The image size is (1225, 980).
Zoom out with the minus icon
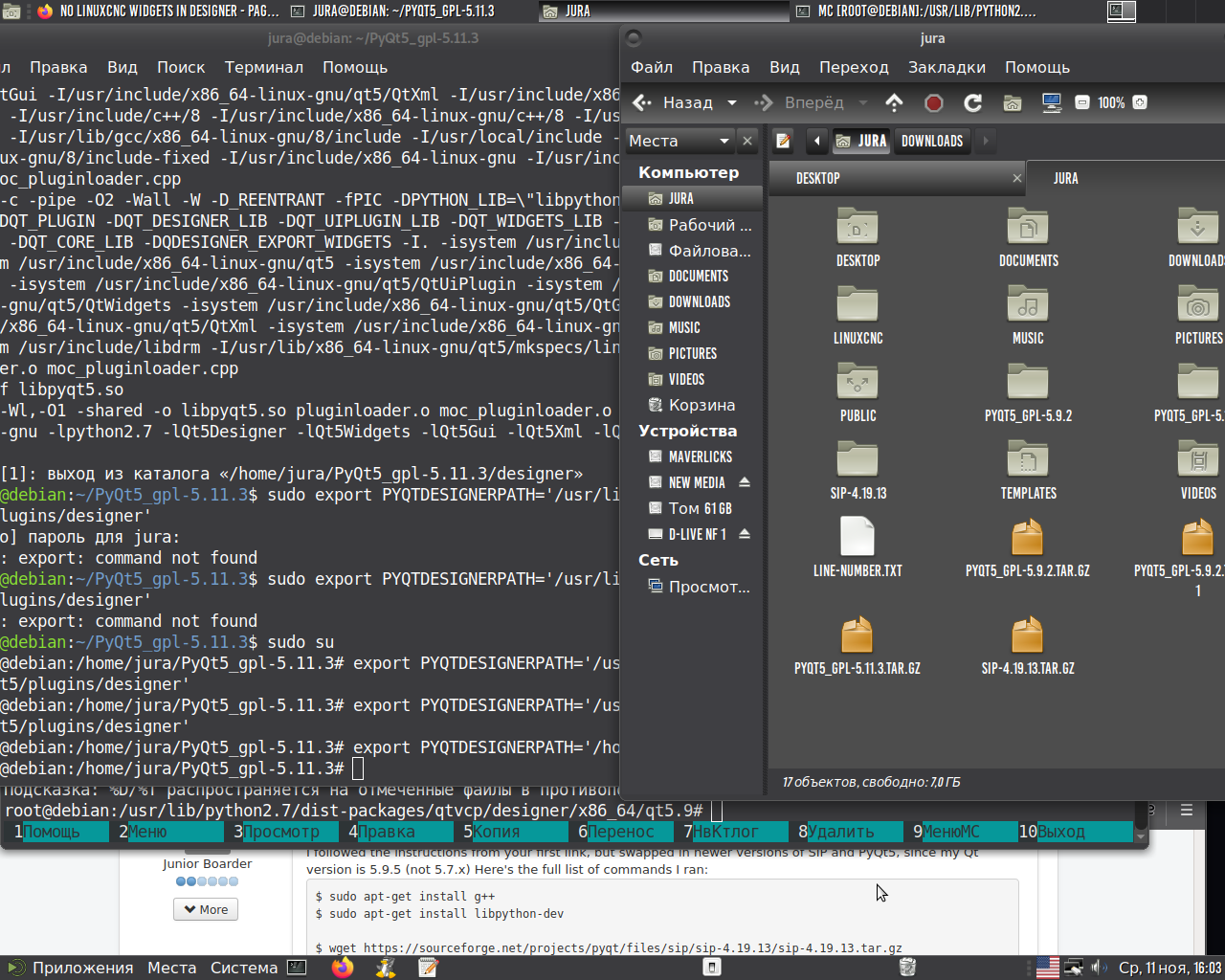(x=1082, y=102)
